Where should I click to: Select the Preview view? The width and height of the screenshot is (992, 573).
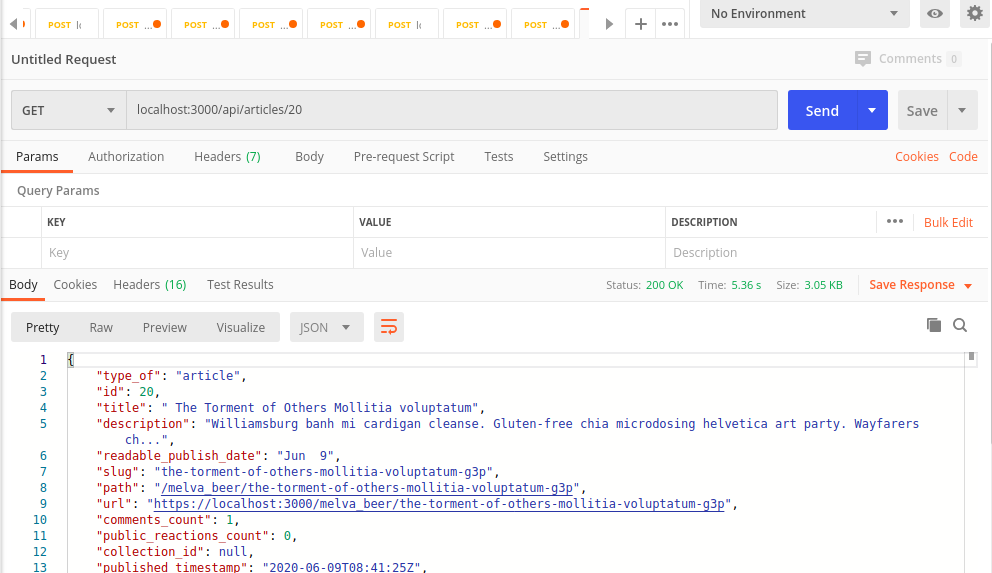point(164,327)
